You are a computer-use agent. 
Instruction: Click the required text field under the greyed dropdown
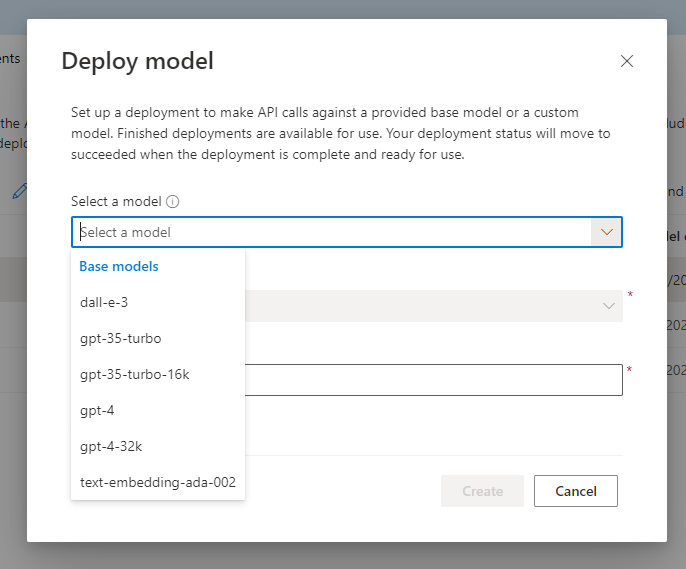(x=434, y=380)
